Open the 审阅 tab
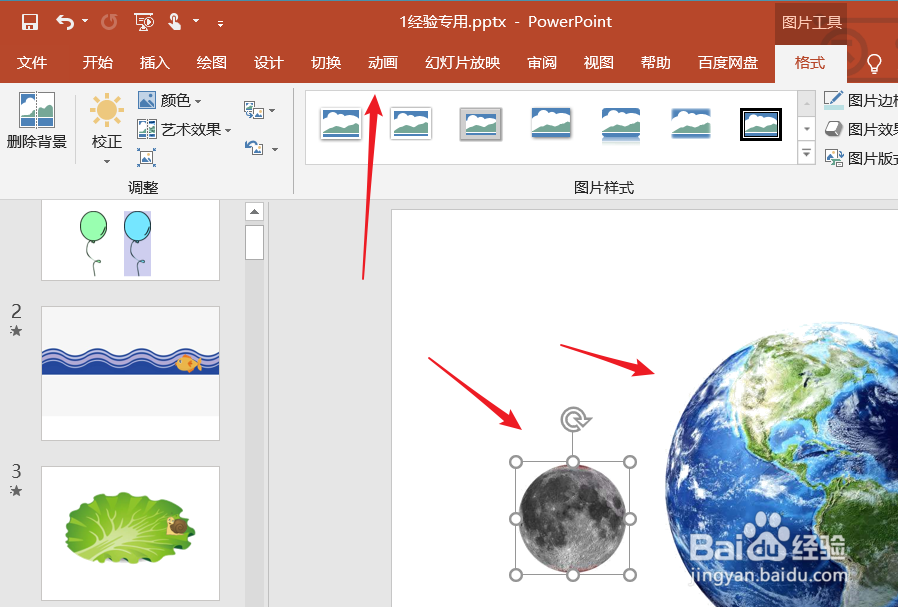The height and width of the screenshot is (607, 898). click(x=542, y=62)
